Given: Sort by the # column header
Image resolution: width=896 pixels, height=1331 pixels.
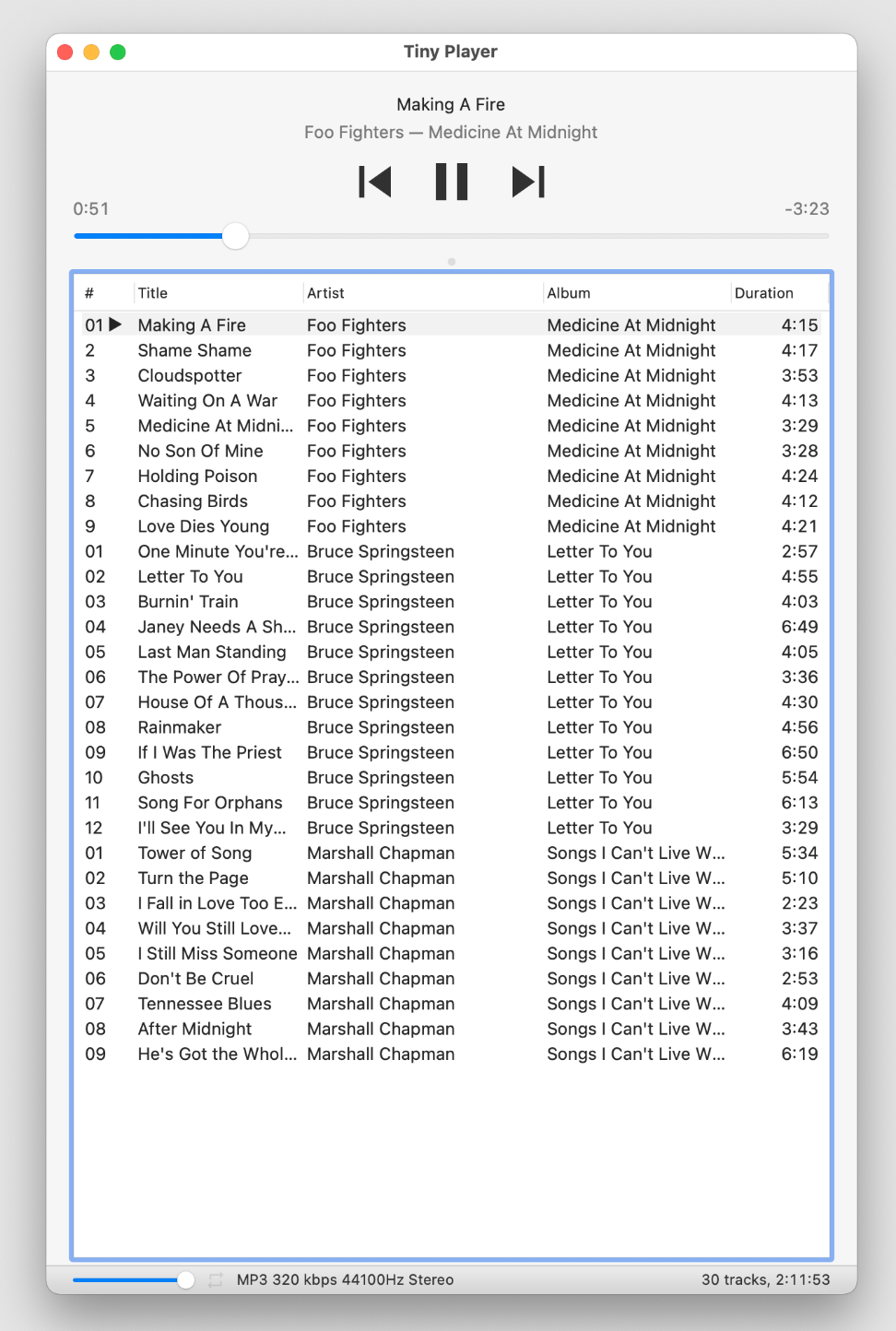Looking at the screenshot, I should click(89, 293).
